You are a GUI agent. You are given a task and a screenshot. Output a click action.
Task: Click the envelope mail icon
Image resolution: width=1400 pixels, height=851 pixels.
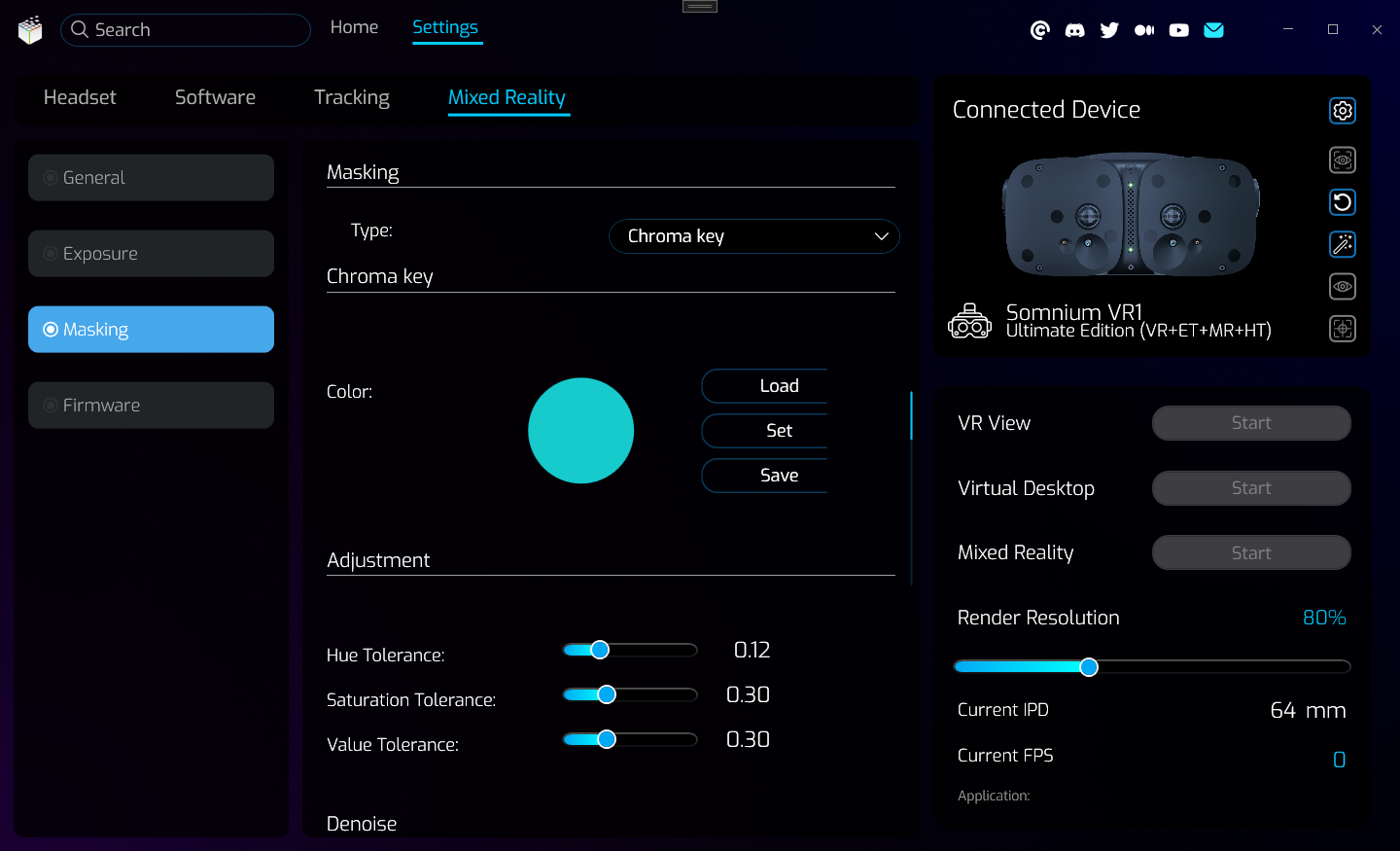coord(1214,30)
